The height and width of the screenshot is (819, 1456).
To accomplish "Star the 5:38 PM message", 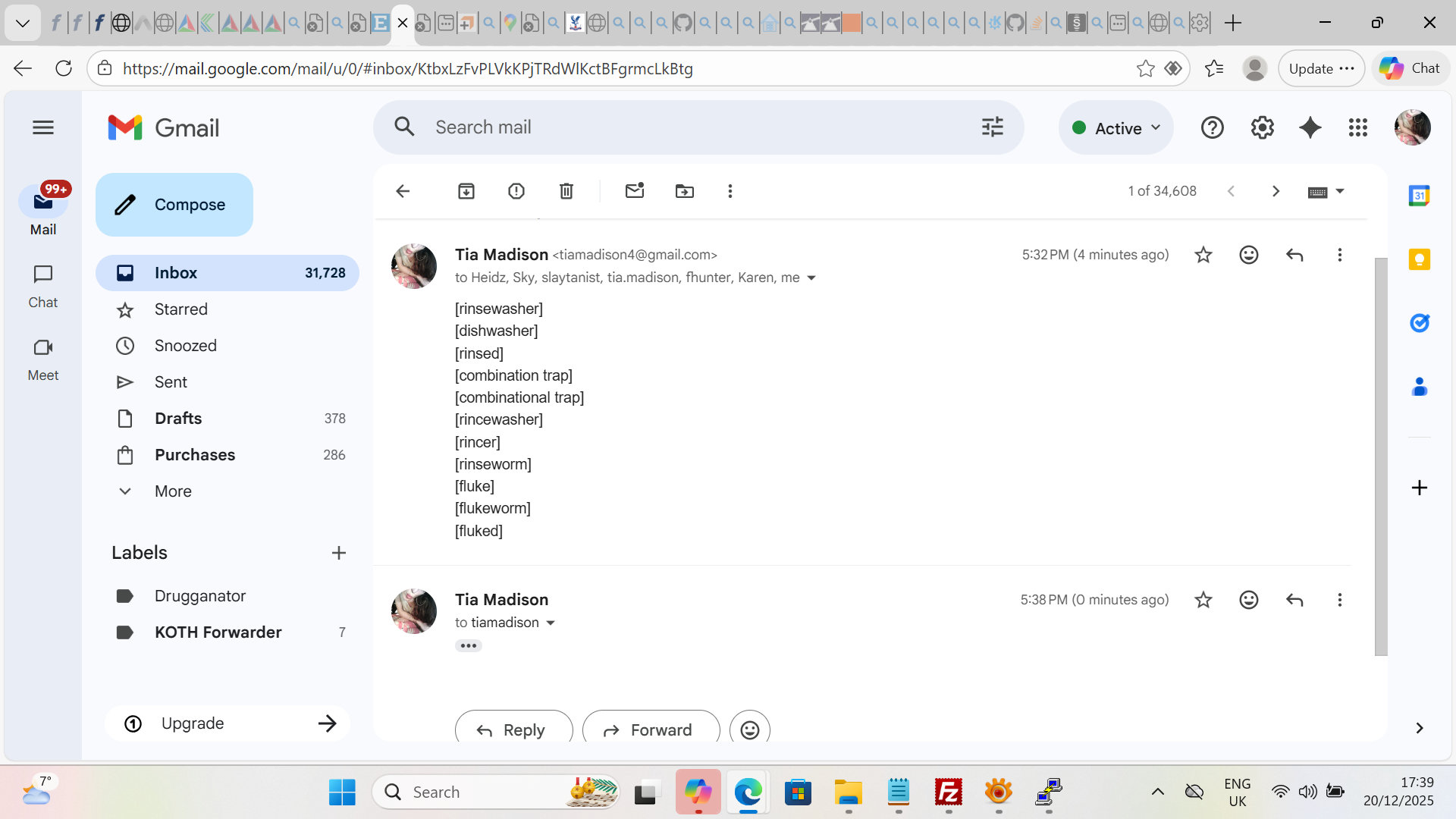I will point(1203,600).
